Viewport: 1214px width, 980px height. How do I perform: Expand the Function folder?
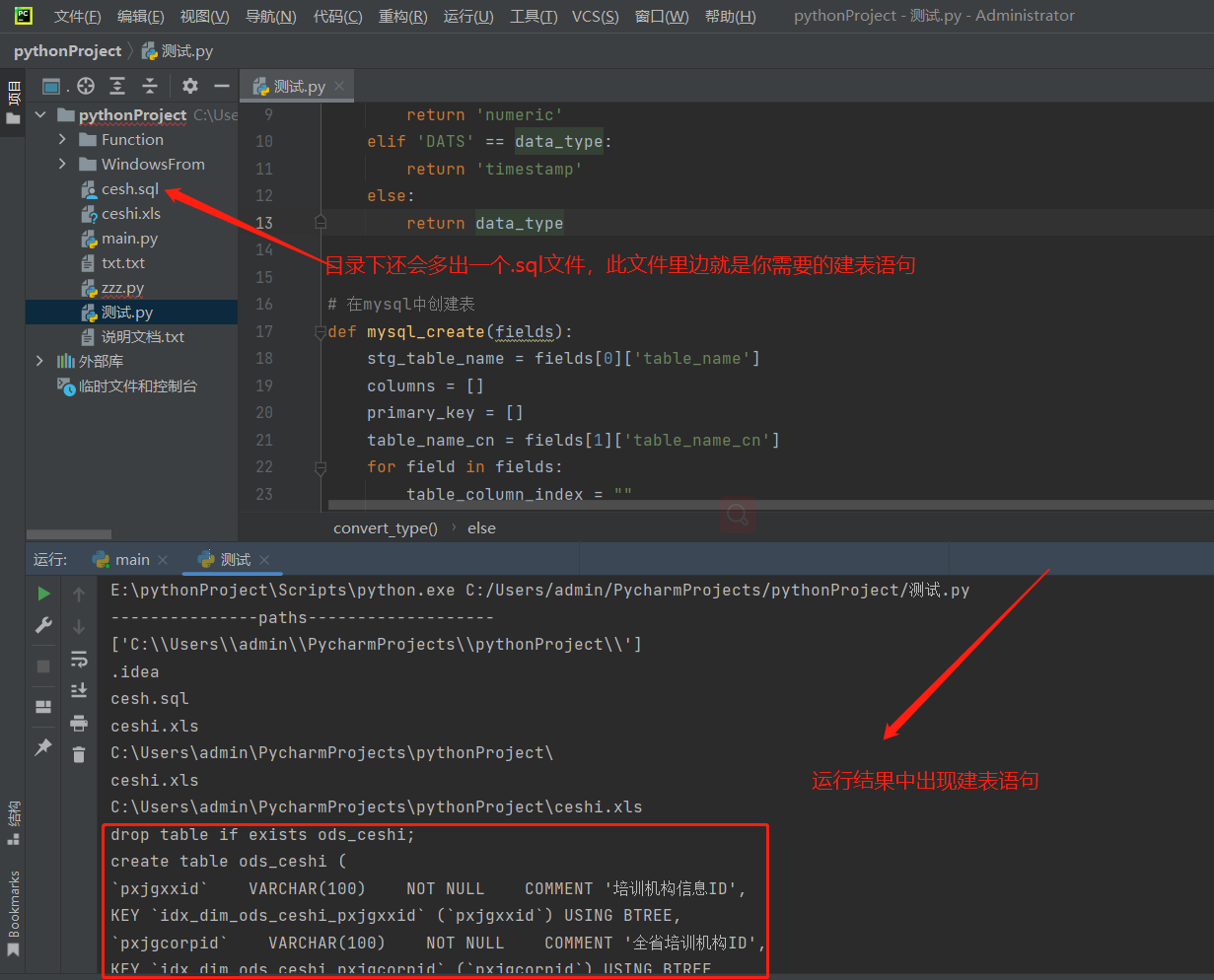click(62, 139)
